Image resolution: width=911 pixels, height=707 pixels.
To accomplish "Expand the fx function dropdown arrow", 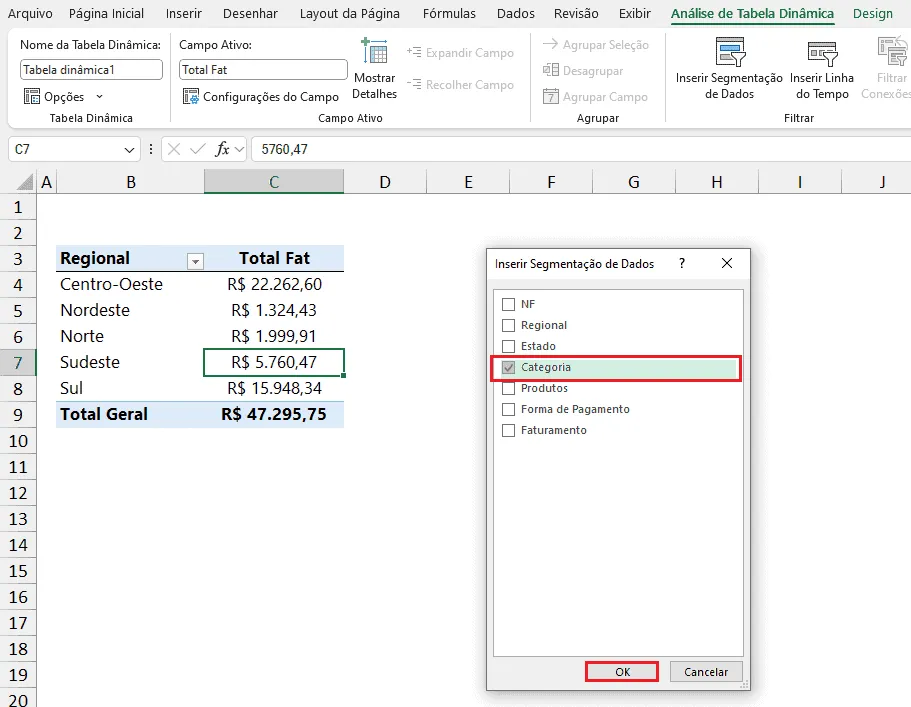I will pos(239,150).
